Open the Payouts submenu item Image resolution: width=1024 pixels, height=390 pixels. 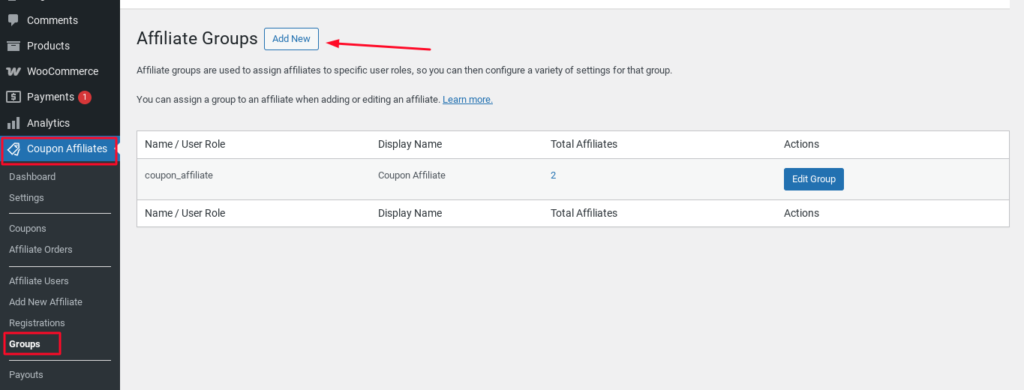tap(26, 375)
